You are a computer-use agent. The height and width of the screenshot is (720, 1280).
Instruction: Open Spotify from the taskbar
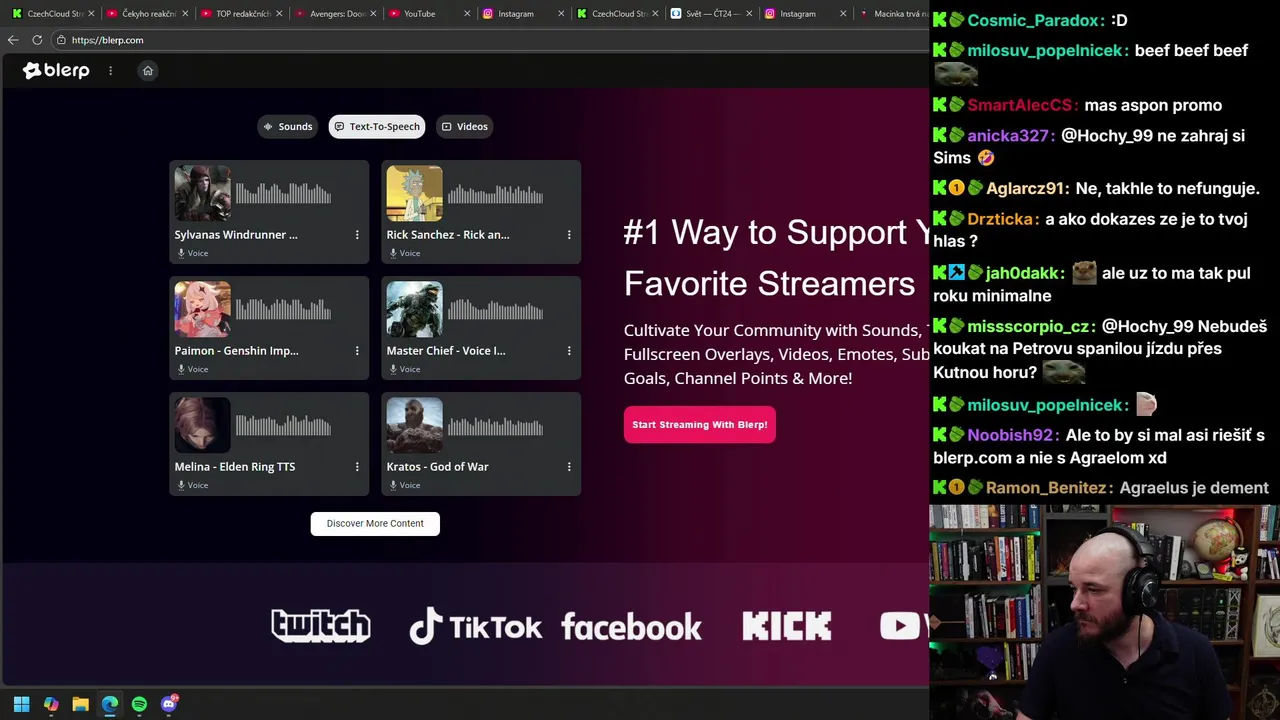[139, 704]
